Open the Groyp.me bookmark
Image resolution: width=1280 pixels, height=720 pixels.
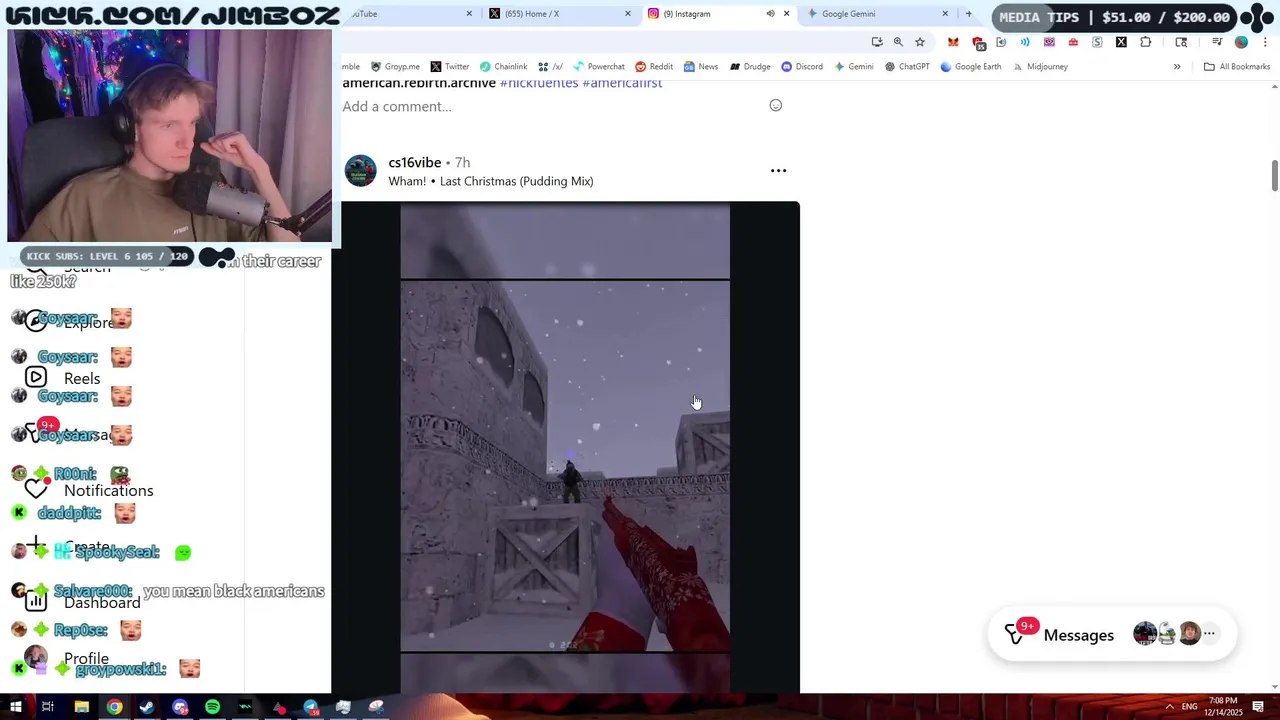[x=395, y=67]
